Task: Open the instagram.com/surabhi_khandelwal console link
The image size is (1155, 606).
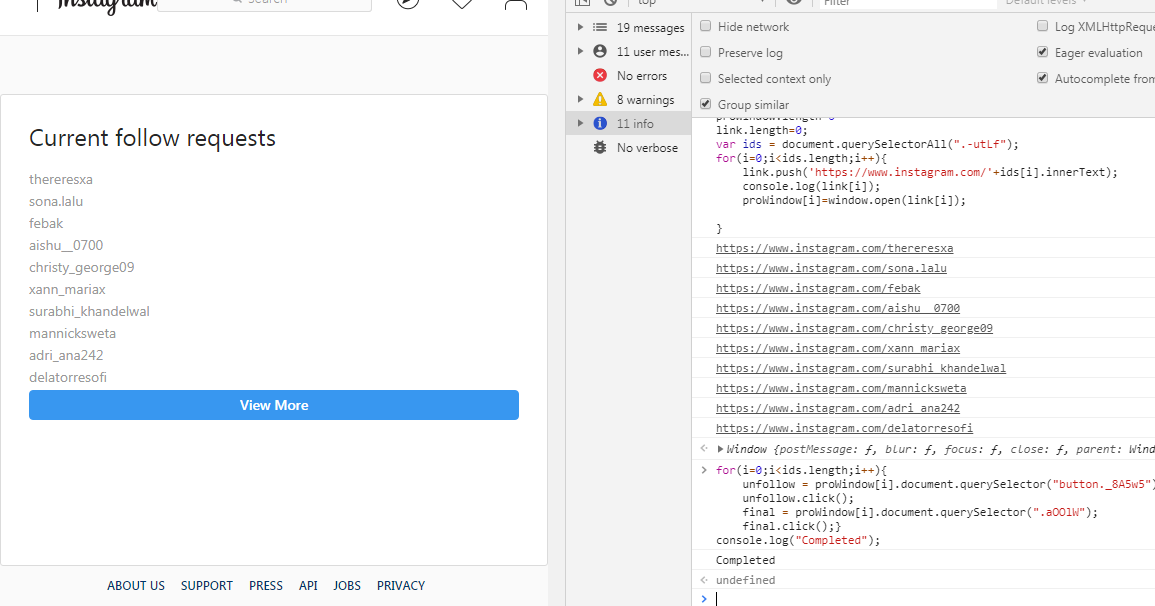Action: [861, 367]
